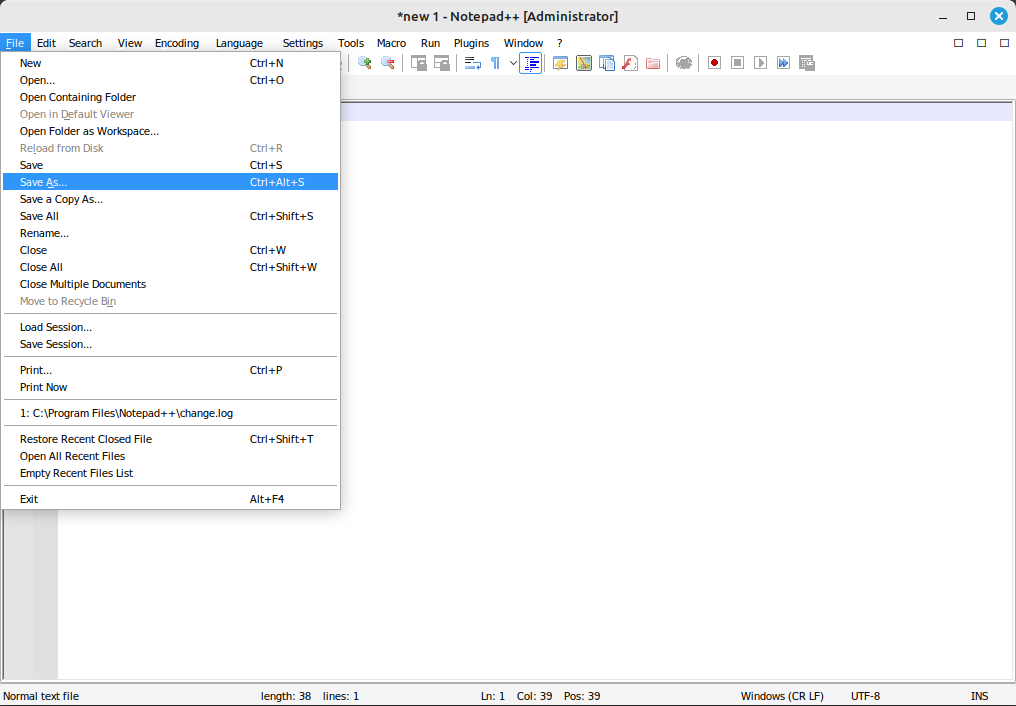Click INS indicator in status bar
The height and width of the screenshot is (706, 1016).
pos(979,696)
